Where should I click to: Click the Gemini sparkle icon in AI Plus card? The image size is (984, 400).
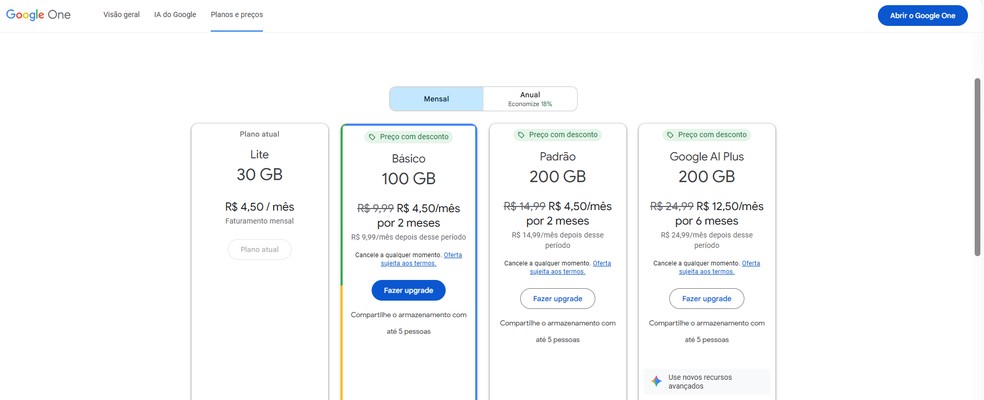pos(656,382)
